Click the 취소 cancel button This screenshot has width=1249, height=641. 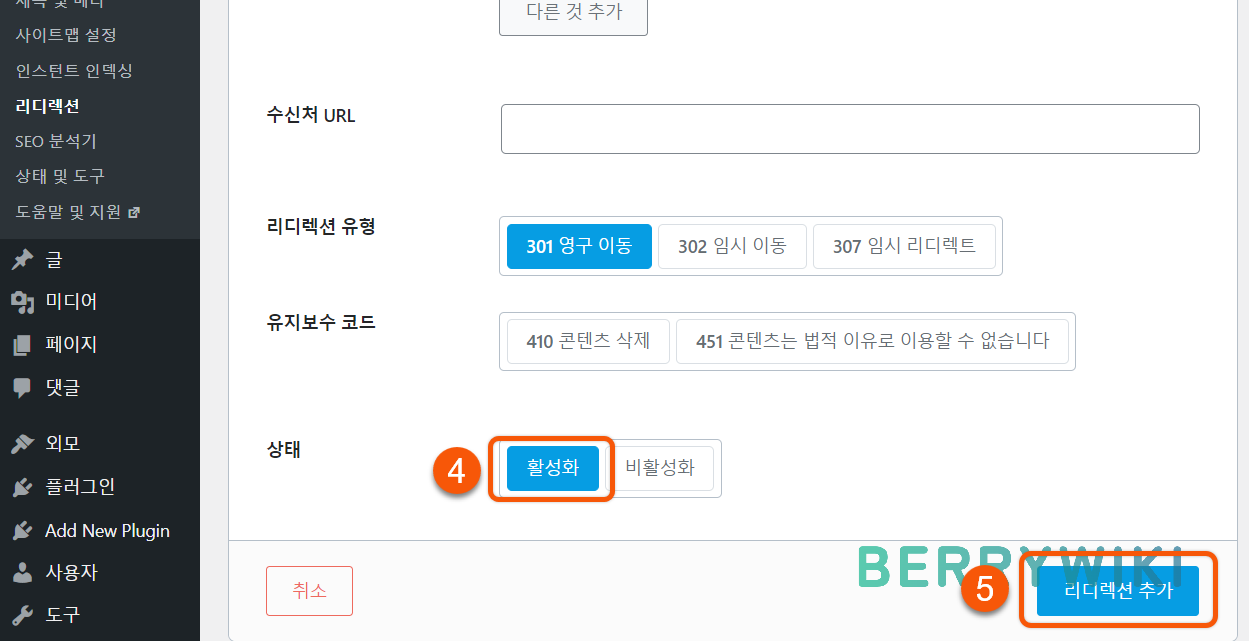click(309, 591)
